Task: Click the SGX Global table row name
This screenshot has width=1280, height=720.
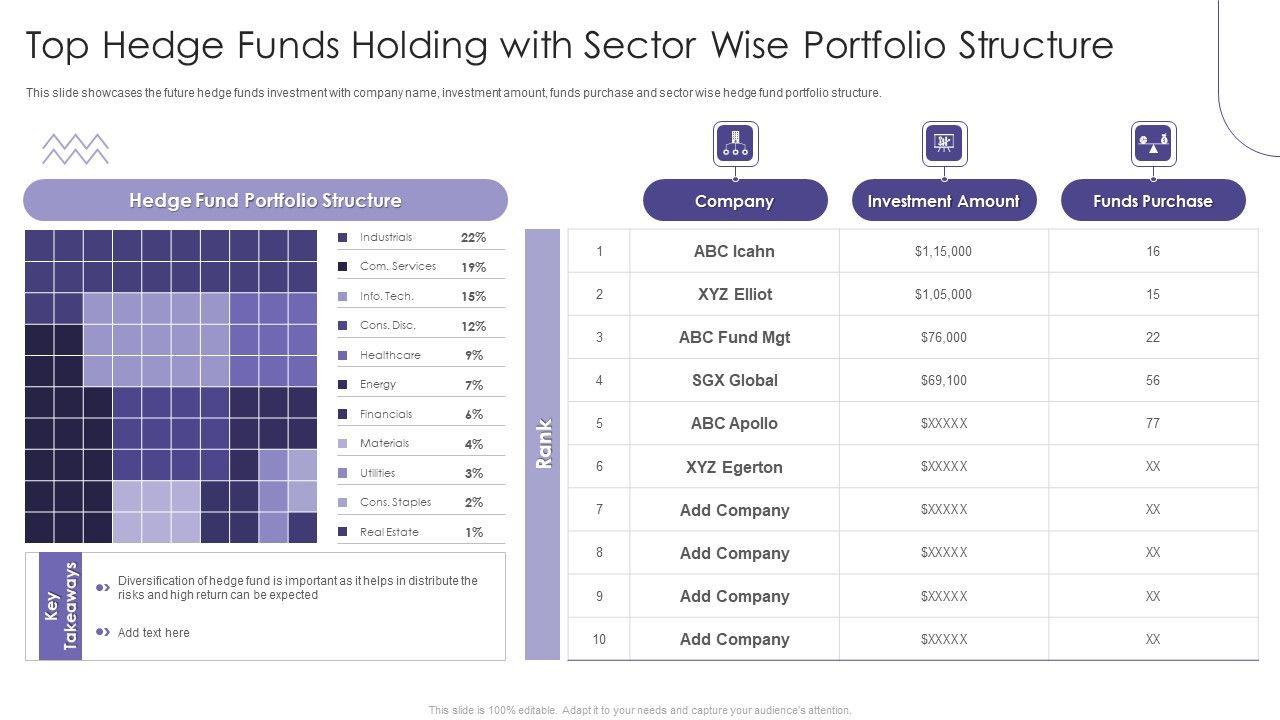Action: 734,380
